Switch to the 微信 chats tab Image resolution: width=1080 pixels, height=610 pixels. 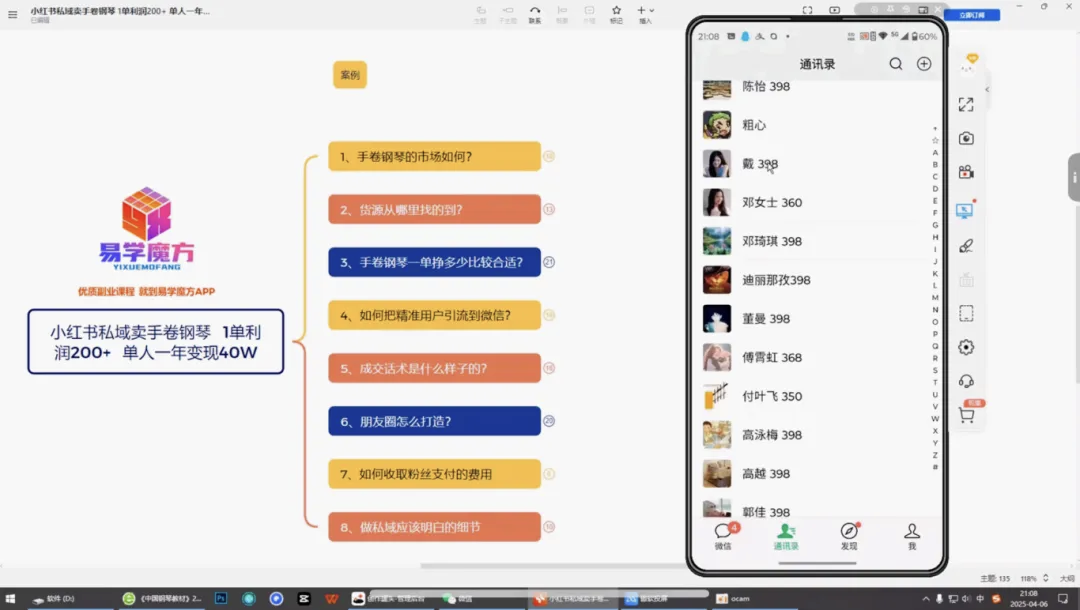pos(722,536)
